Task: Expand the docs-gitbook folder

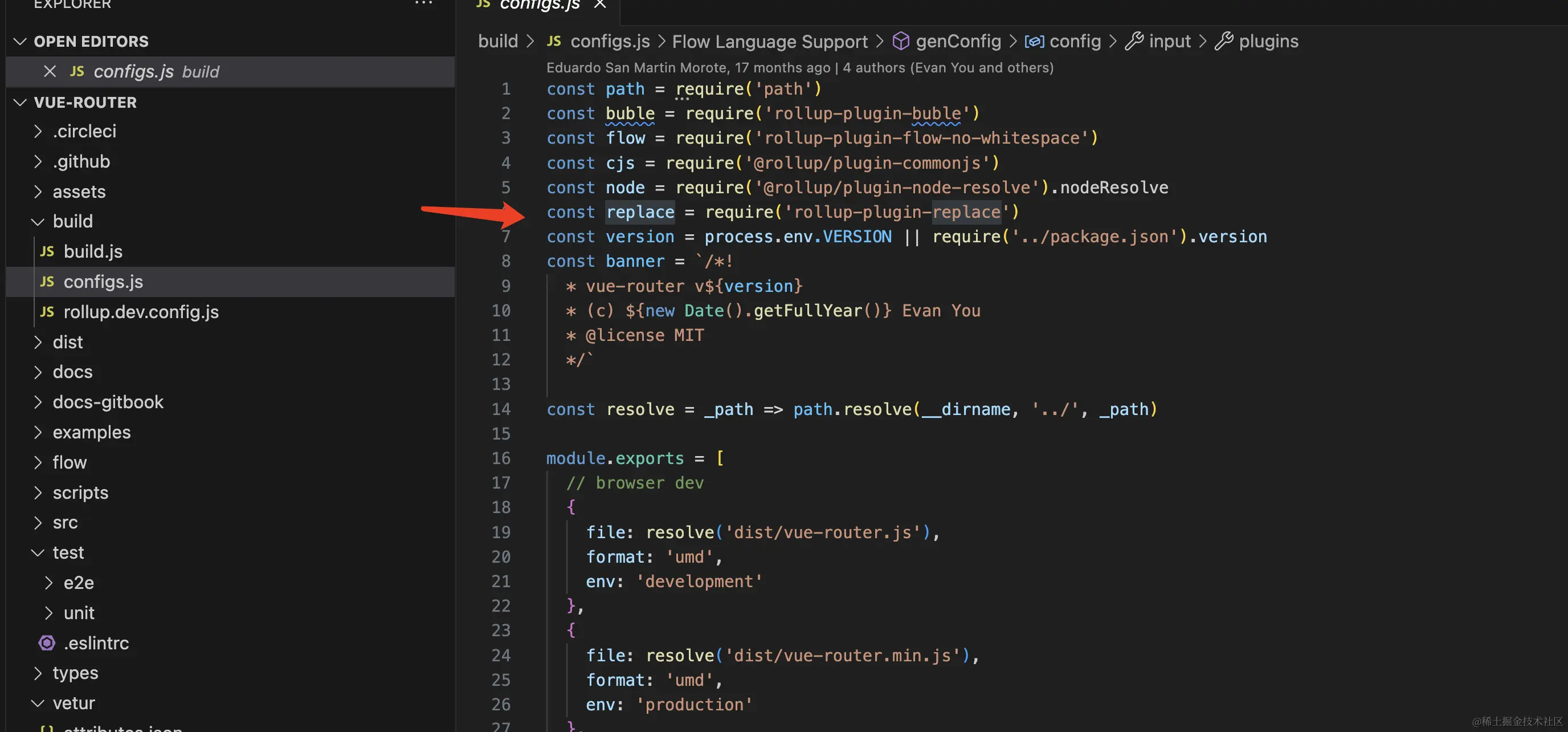Action: coord(38,402)
